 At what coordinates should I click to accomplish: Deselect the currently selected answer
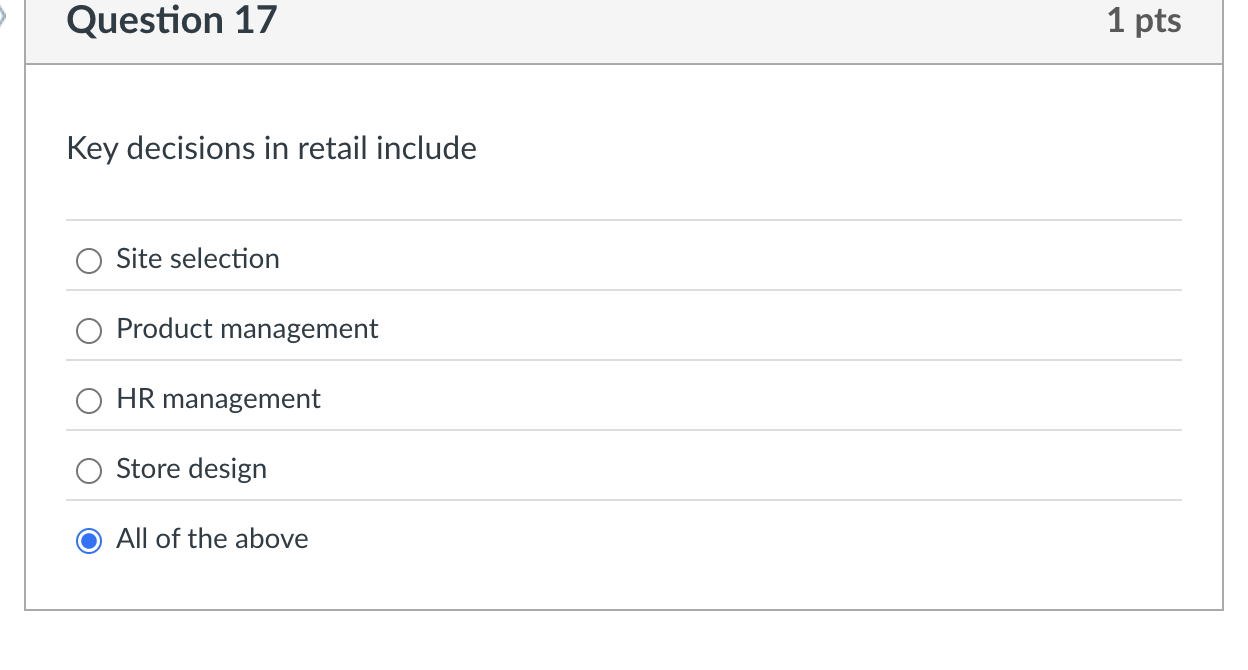(x=88, y=540)
